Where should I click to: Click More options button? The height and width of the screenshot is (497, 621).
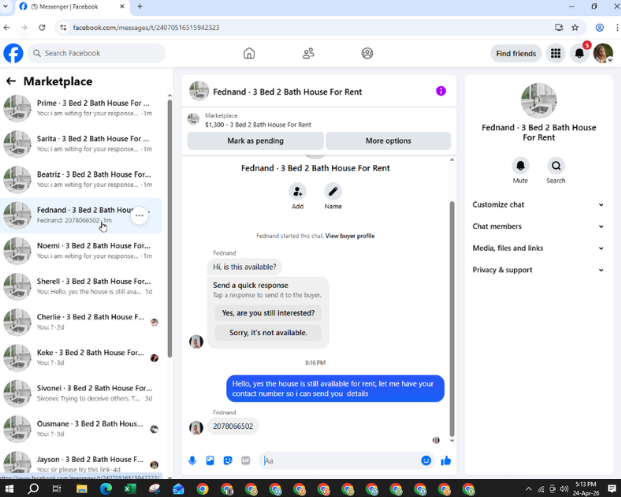[x=388, y=141]
